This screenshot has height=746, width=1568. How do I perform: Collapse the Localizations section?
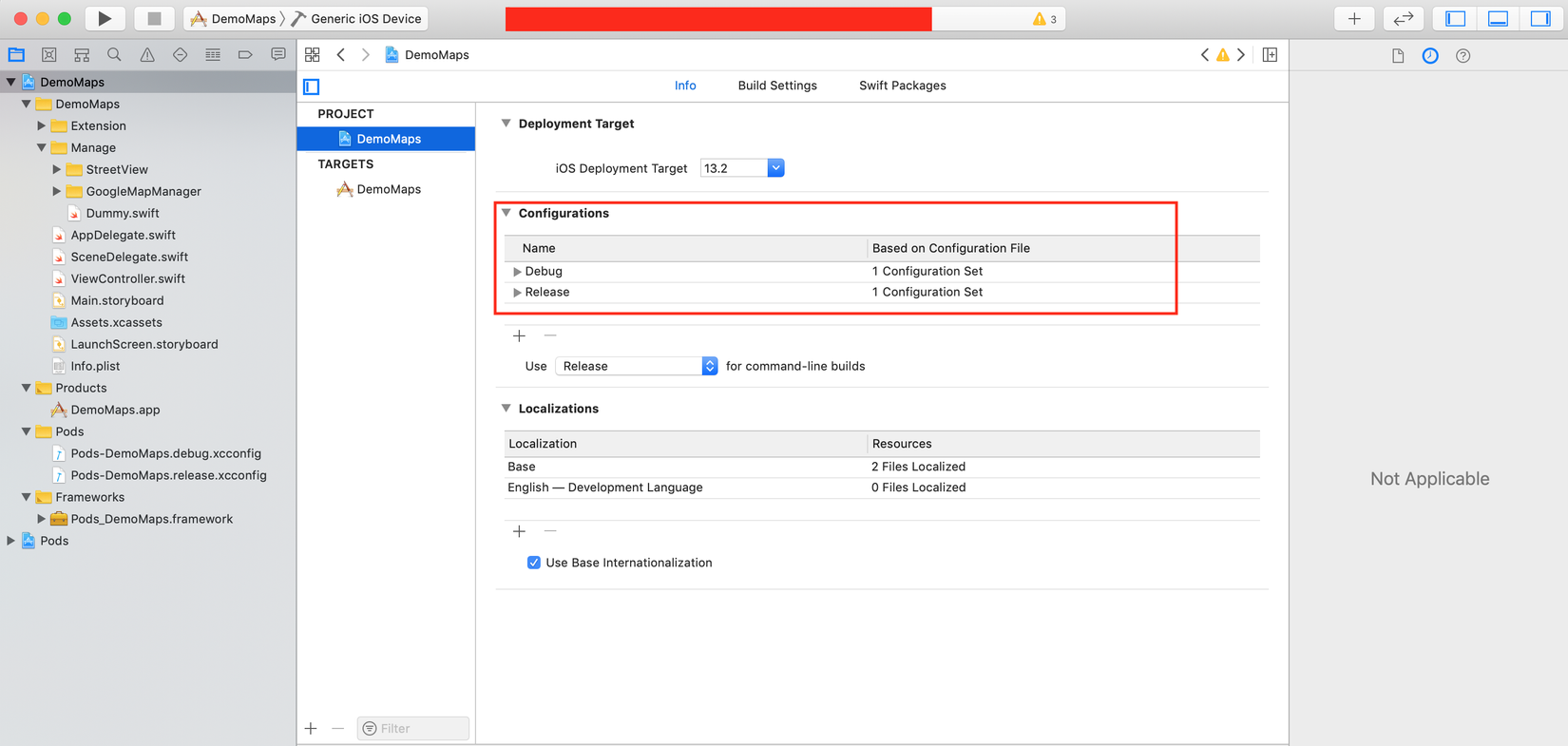coord(507,409)
